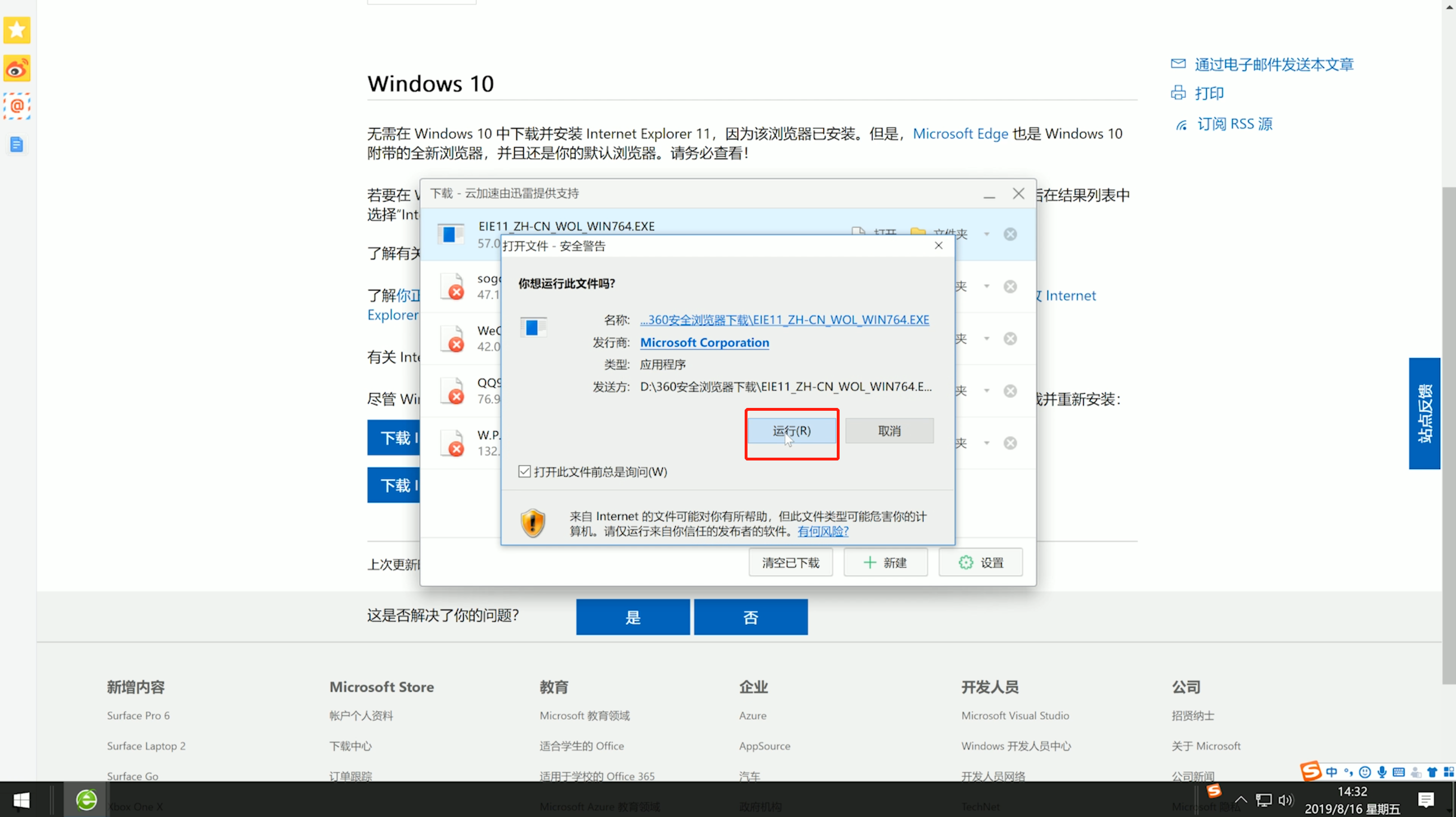Open the mail @ icon in sidebar
The width and height of the screenshot is (1456, 817).
coord(17,106)
